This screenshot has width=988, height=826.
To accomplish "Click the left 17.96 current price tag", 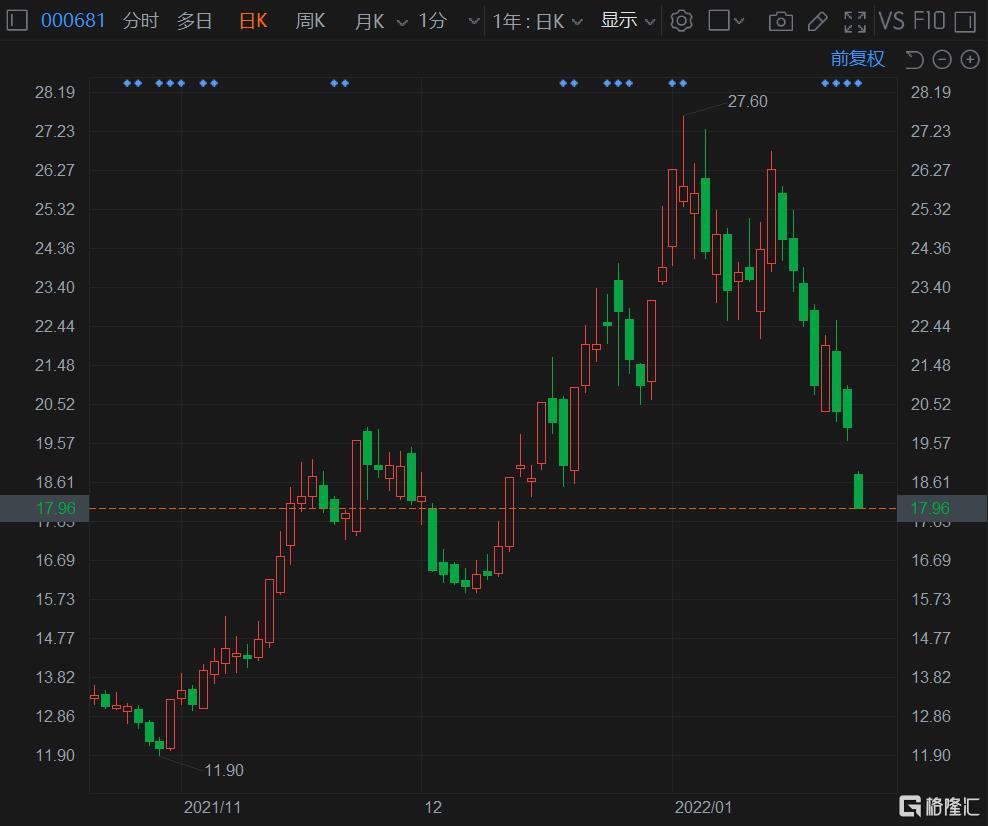I will pyautogui.click(x=45, y=508).
